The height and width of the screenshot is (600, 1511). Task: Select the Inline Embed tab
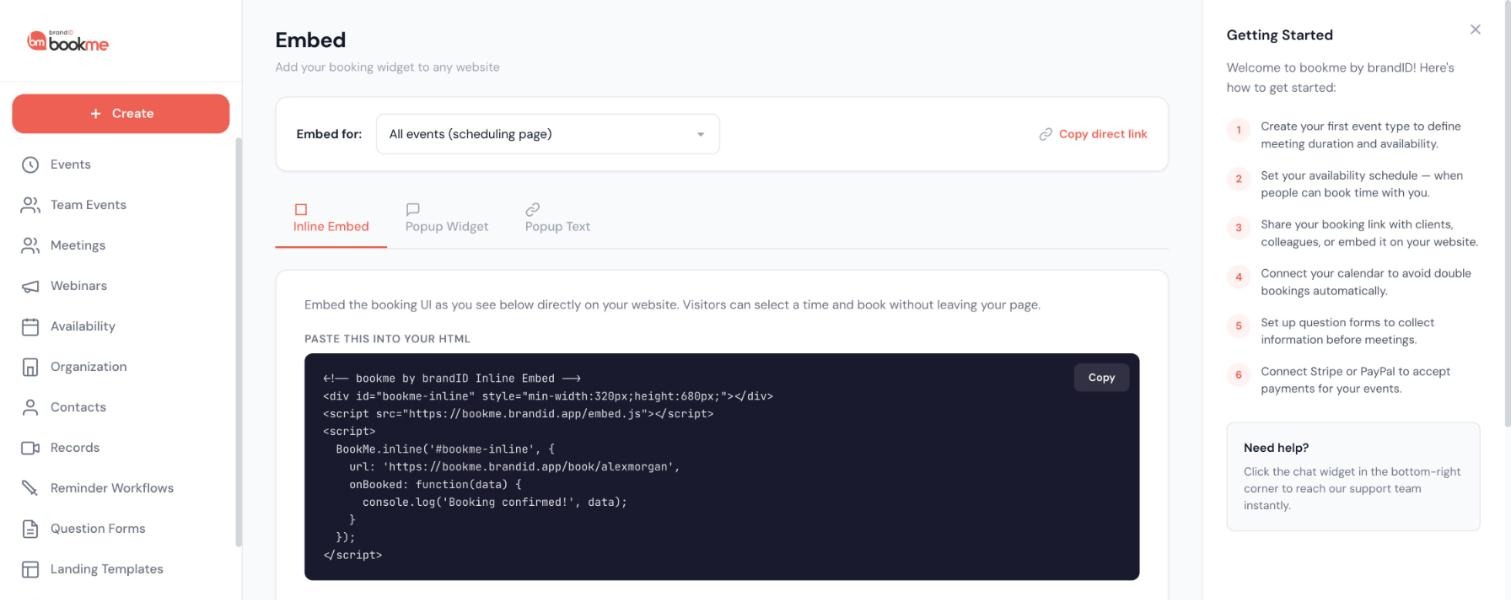(x=331, y=218)
